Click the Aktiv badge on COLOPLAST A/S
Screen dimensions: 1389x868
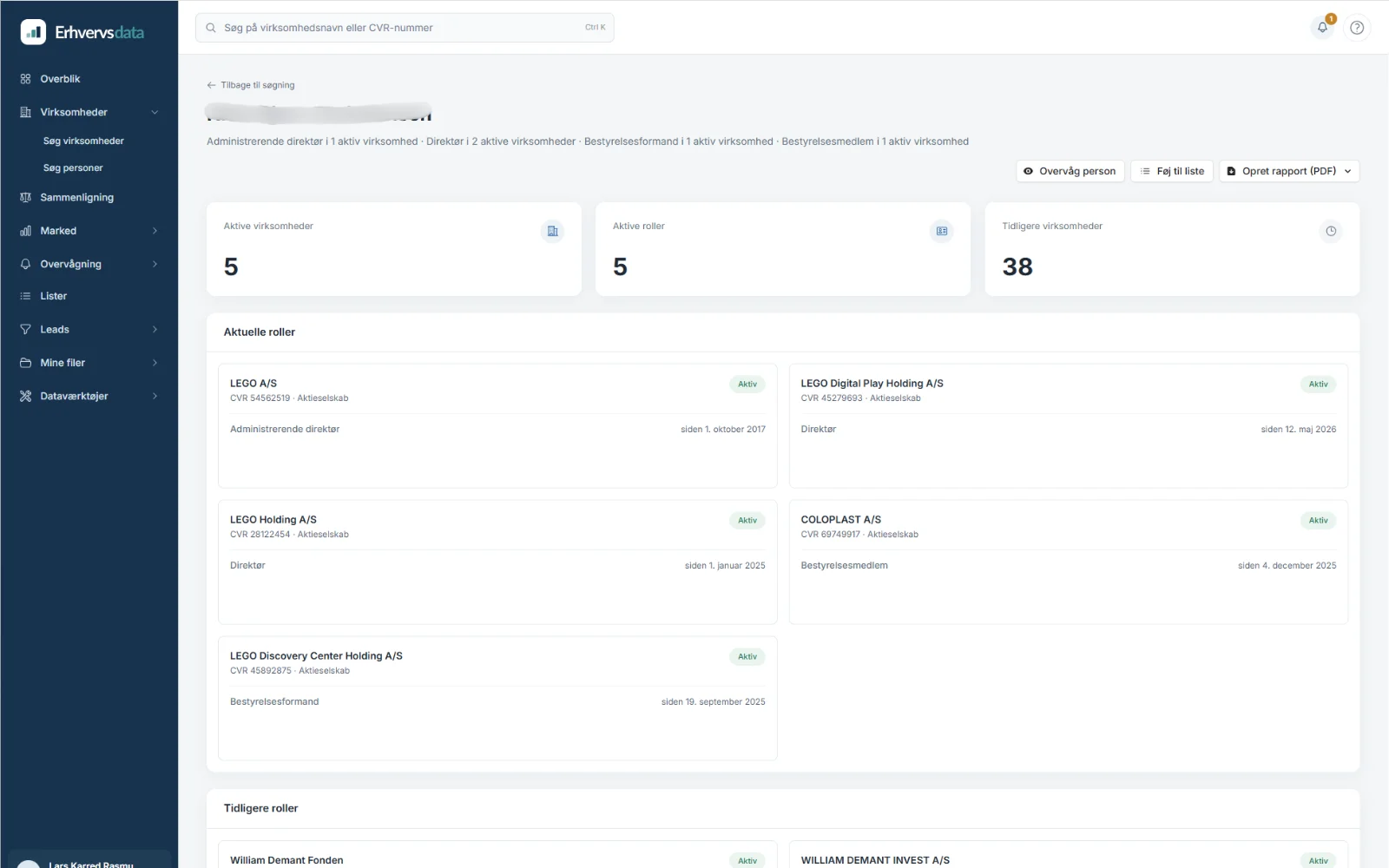pos(1318,520)
